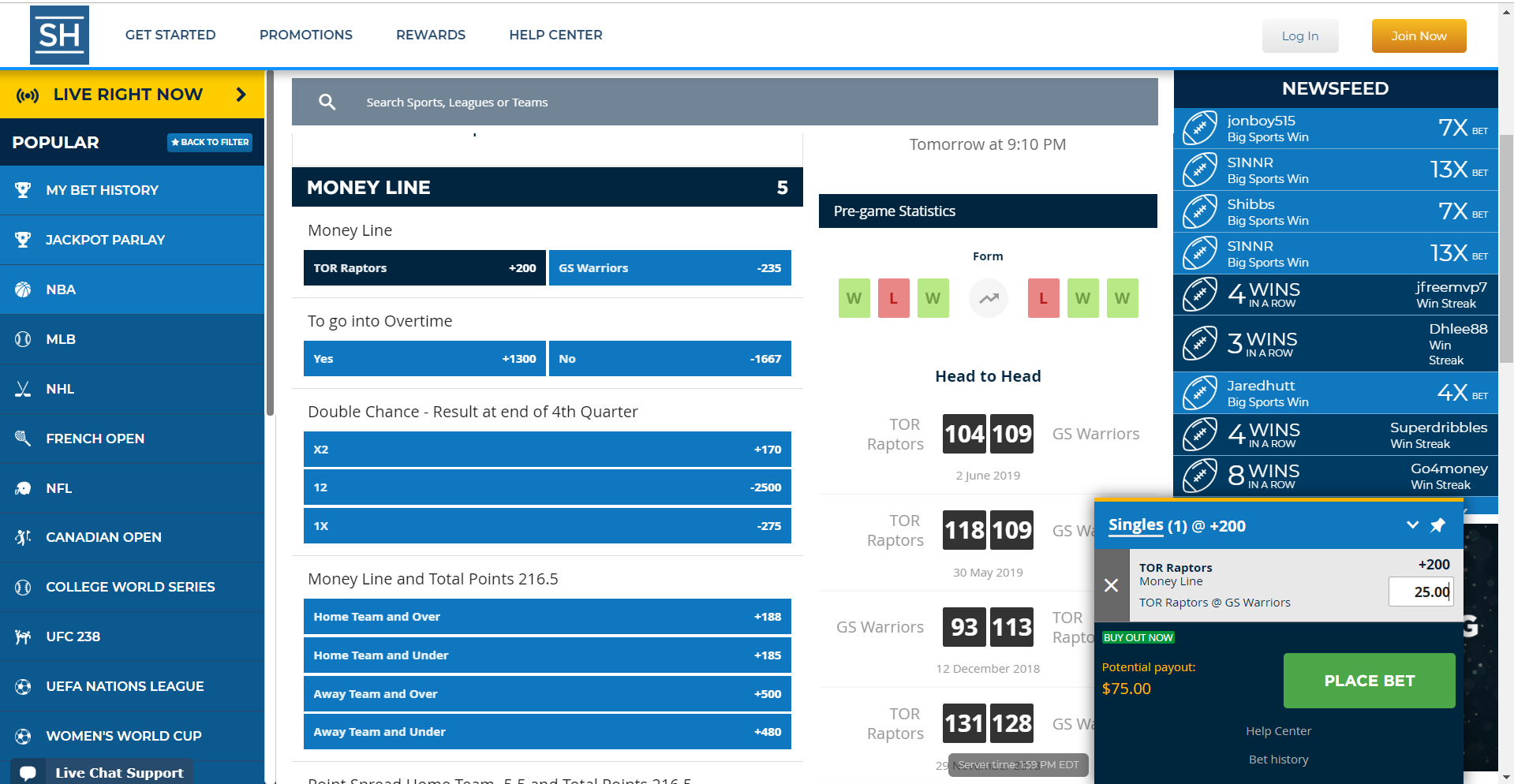Click the Live Chat Support bubble icon
The width and height of the screenshot is (1514, 784).
pos(28,773)
